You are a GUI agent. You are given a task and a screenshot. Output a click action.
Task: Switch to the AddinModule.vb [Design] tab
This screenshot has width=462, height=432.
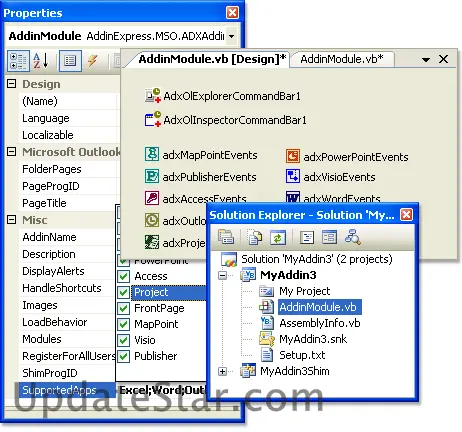pos(212,59)
